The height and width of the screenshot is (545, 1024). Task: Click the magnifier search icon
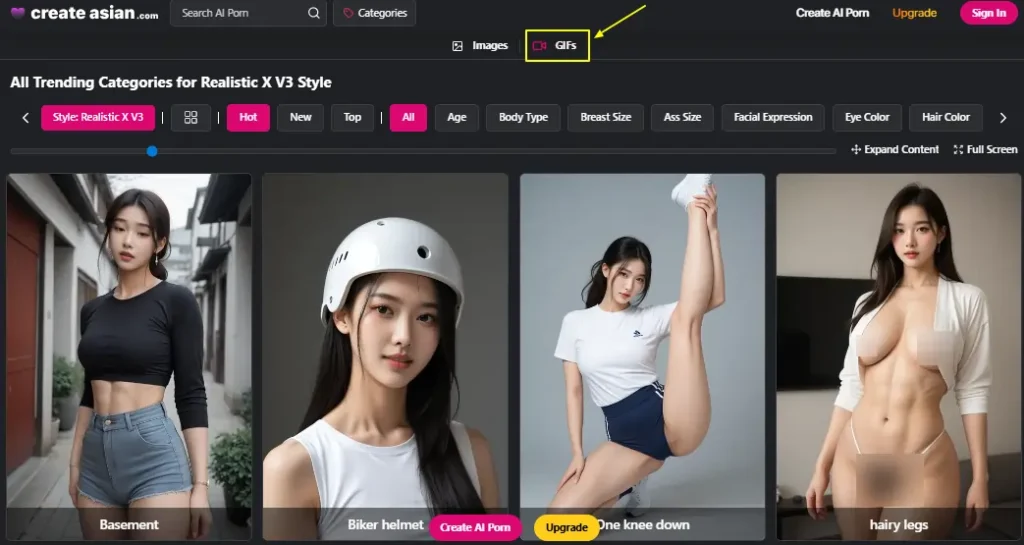313,13
